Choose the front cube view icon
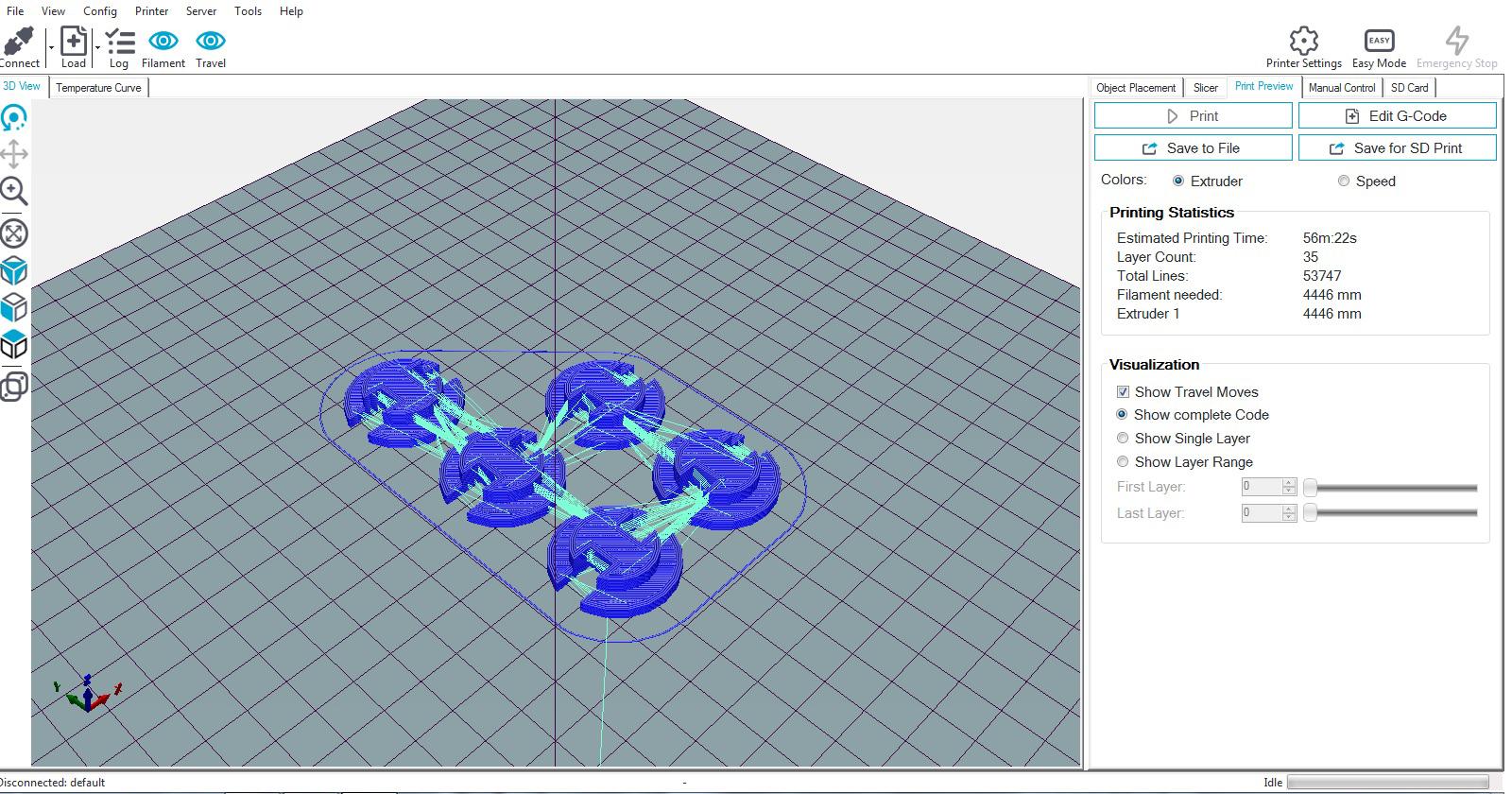Screen dimensions: 1512x794 (14, 308)
